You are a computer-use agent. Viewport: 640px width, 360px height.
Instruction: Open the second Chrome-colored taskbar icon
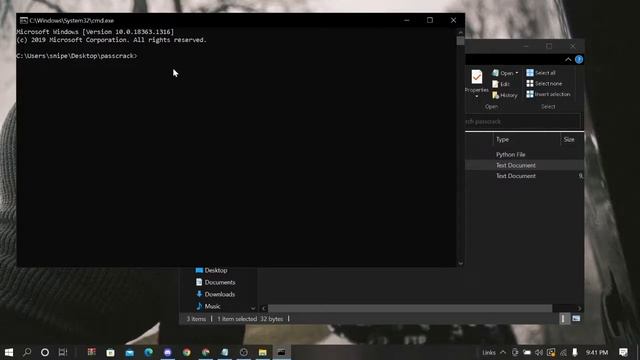coord(206,352)
